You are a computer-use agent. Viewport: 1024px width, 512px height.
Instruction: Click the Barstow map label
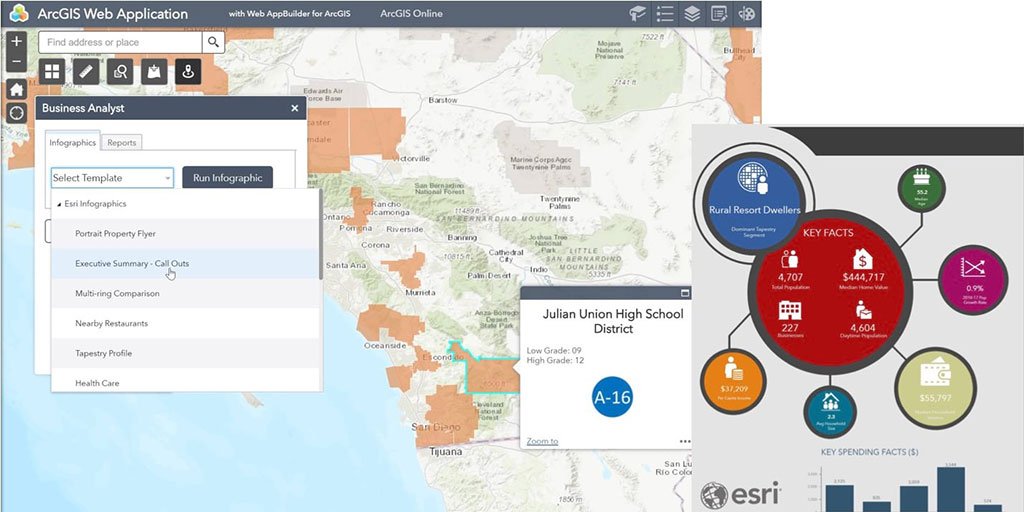coord(443,100)
